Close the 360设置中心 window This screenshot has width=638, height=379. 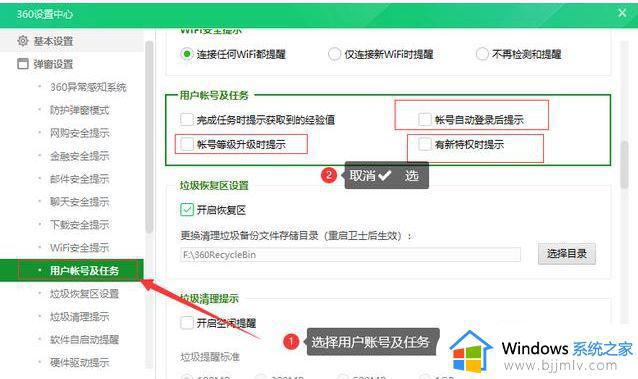click(x=622, y=13)
